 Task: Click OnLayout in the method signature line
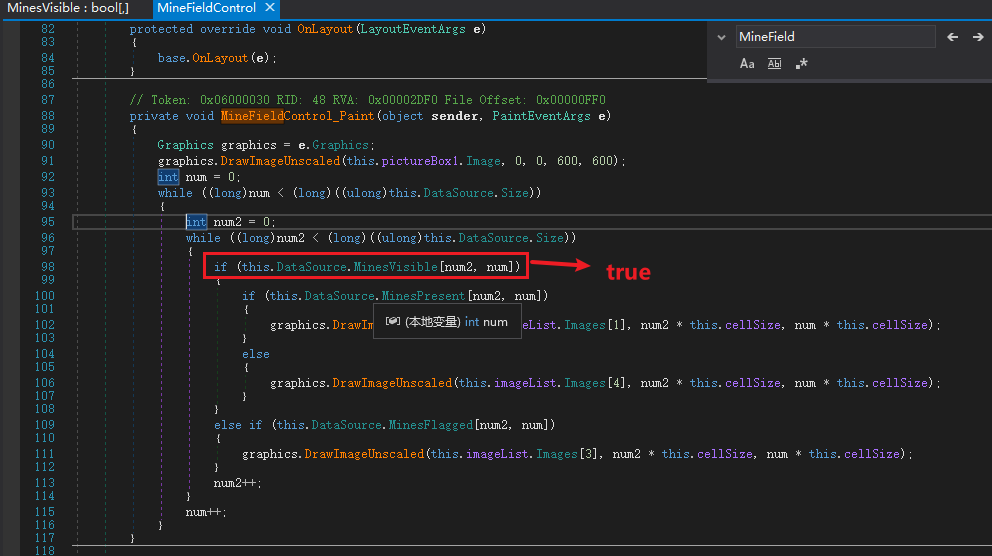pos(324,29)
